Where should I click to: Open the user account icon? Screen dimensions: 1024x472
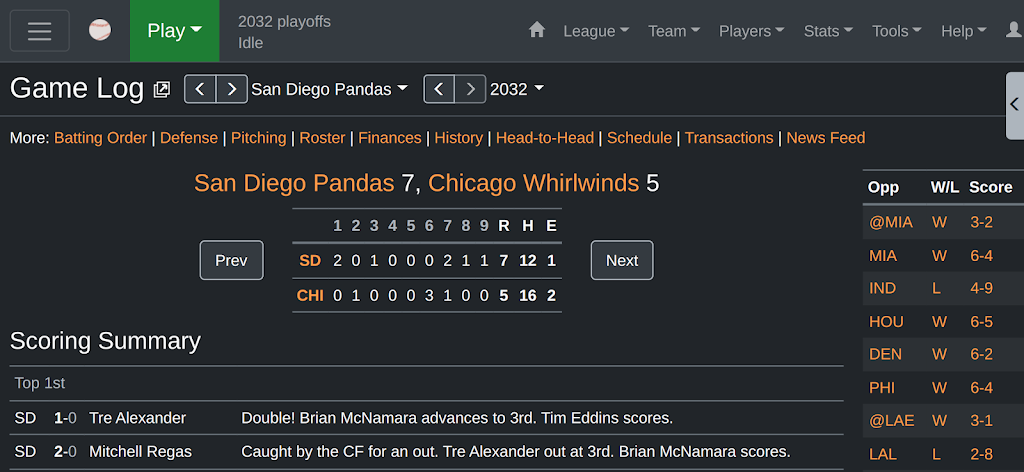[x=1014, y=30]
